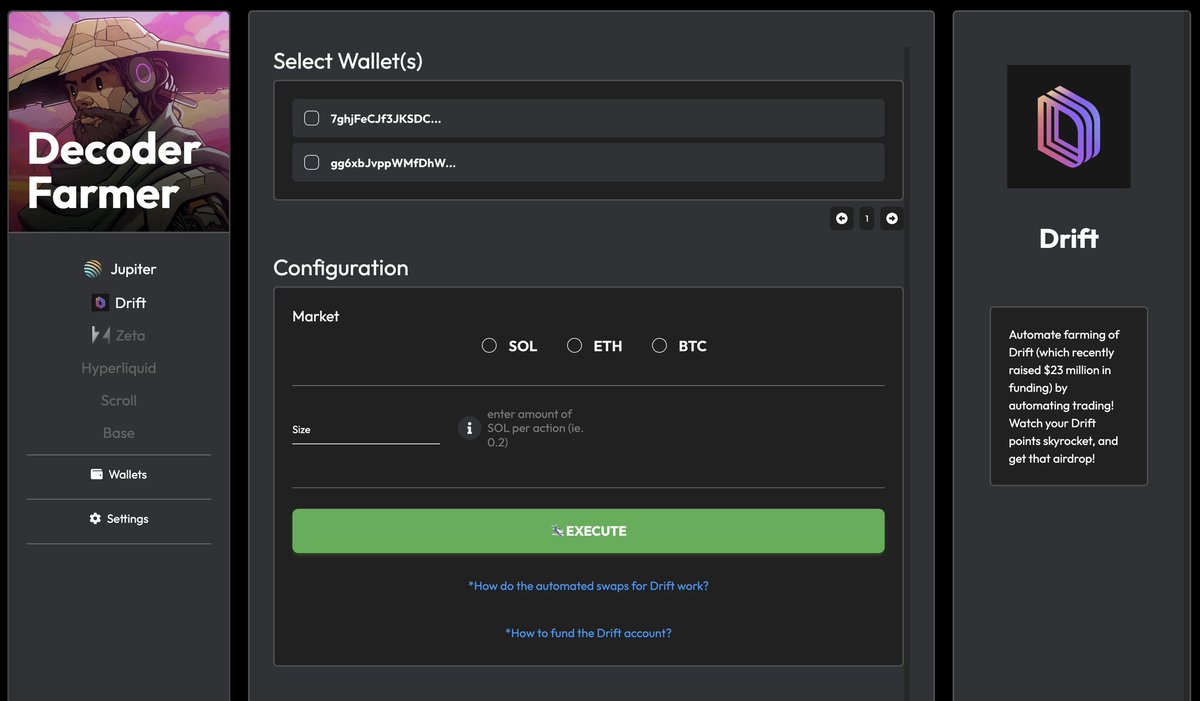
Task: Click the Drift farming description text box
Action: pyautogui.click(x=1069, y=396)
